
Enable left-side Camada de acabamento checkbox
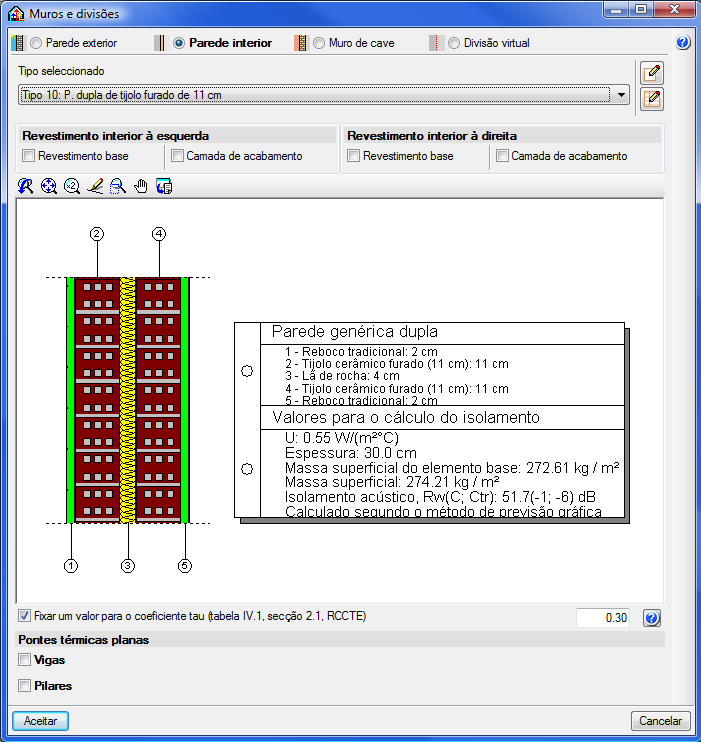(177, 156)
